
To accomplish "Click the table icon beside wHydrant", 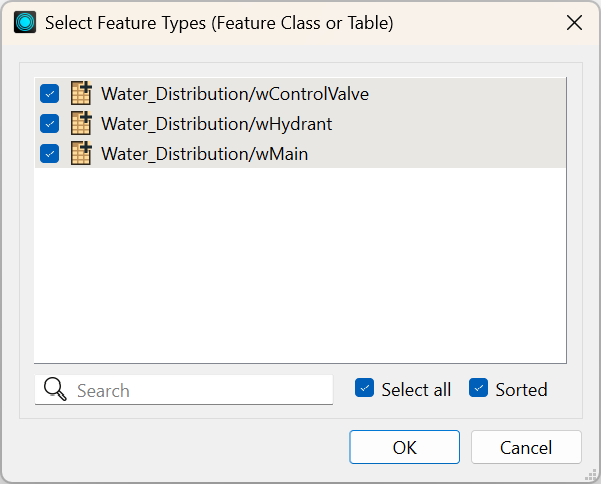I will click(x=81, y=123).
